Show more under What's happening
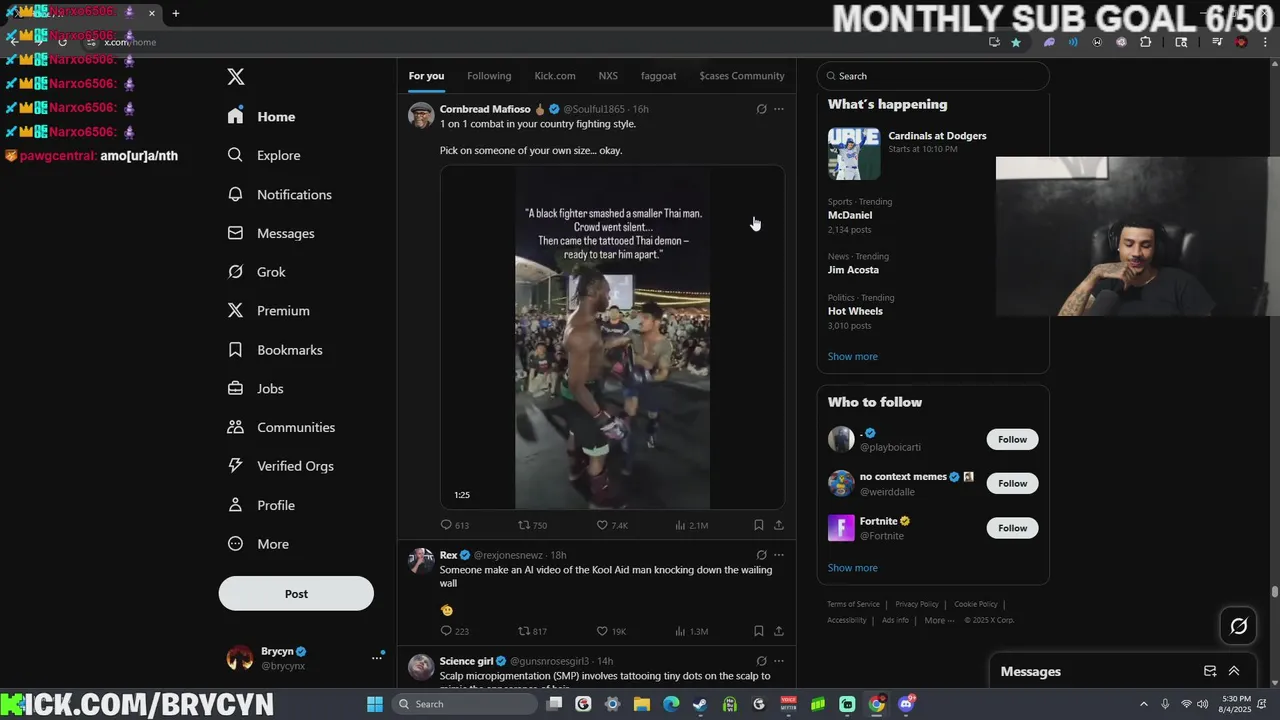Viewport: 1280px width, 720px height. (x=852, y=356)
